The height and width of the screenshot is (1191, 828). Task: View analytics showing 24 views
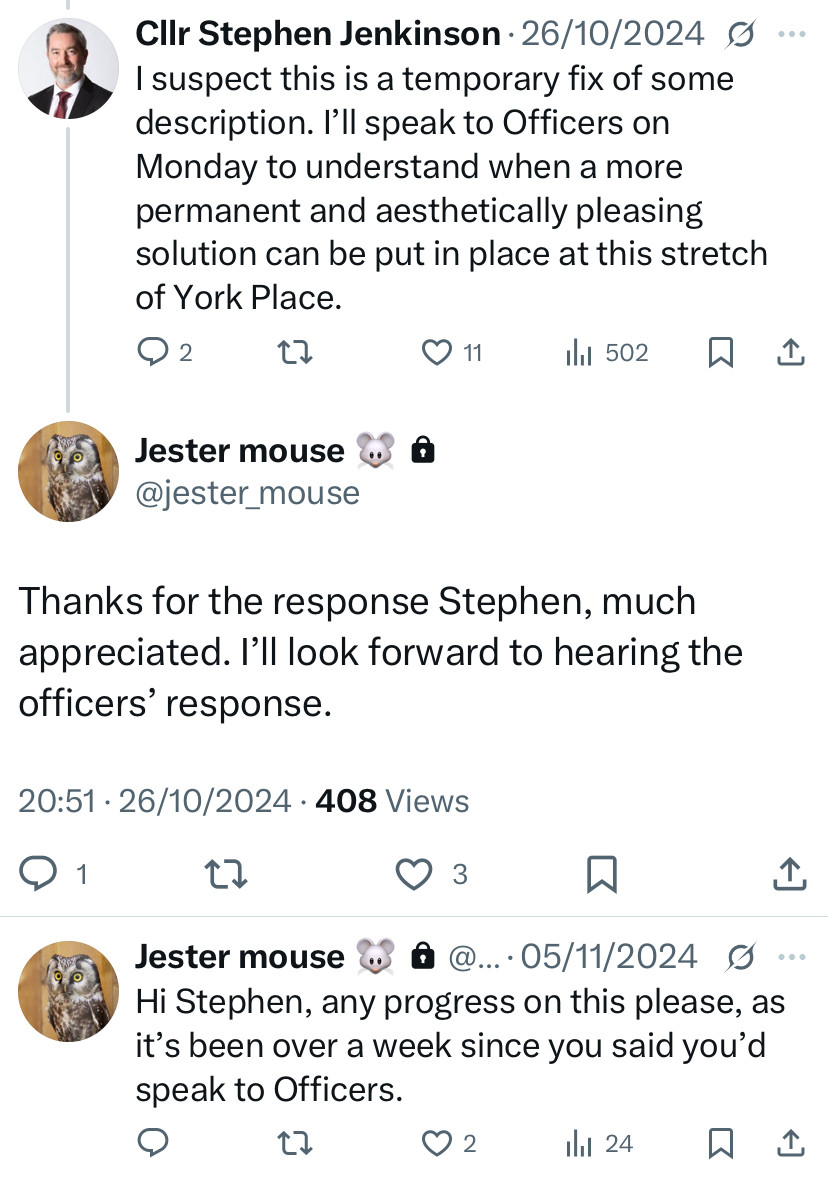pyautogui.click(x=599, y=1143)
